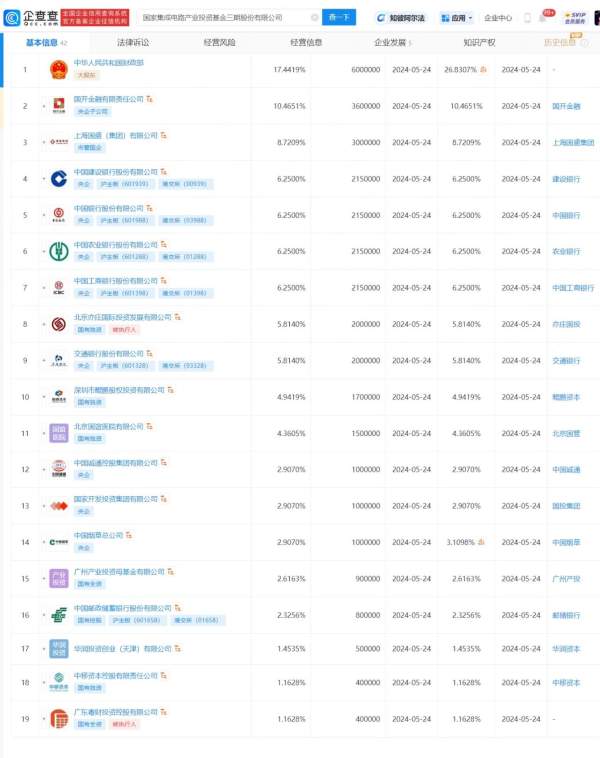Click the Agricultural Bank of China logo
This screenshot has width=600, height=758.
point(59,251)
